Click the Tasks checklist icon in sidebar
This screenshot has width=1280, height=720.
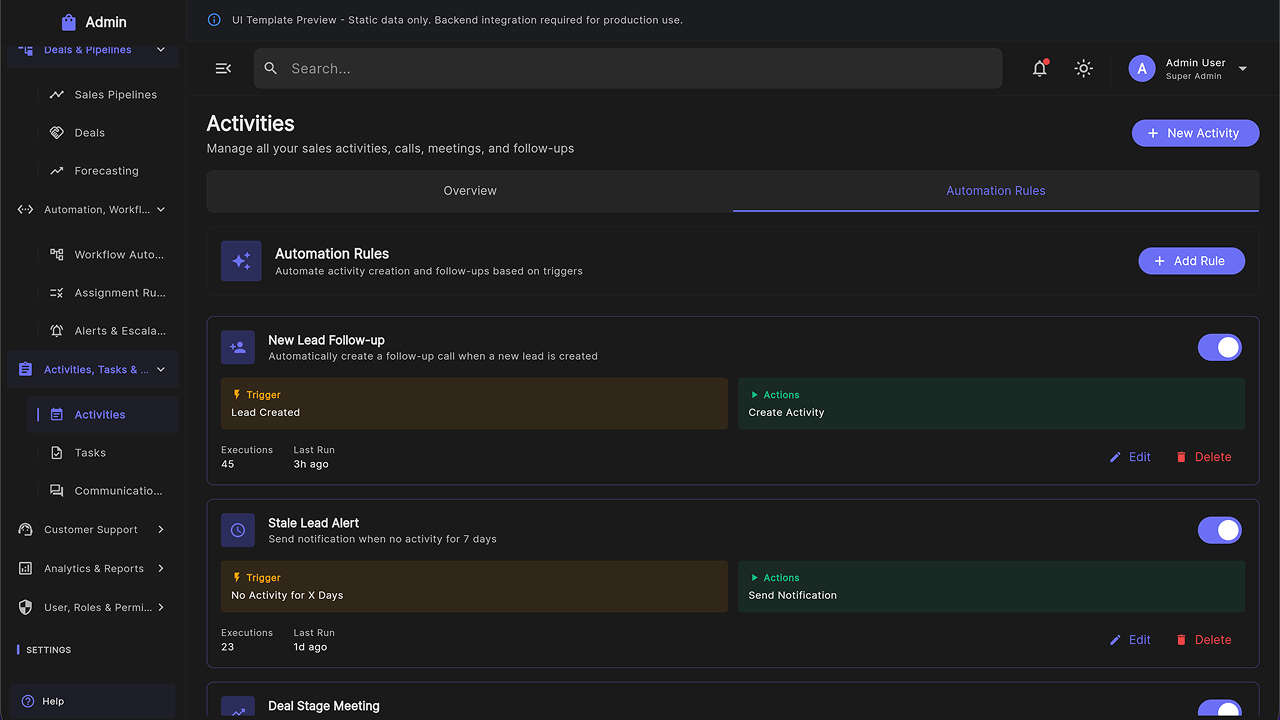pyautogui.click(x=57, y=453)
